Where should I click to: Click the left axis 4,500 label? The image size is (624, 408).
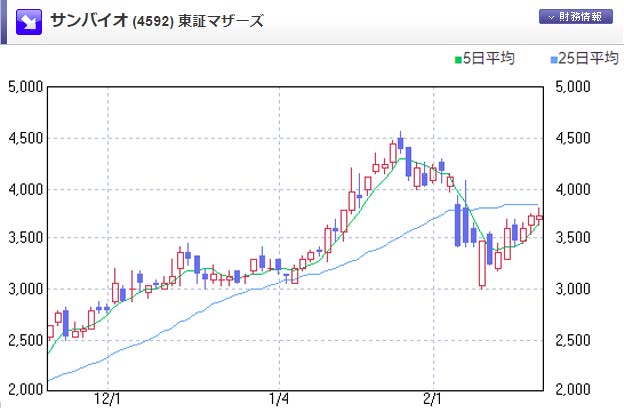point(25,139)
